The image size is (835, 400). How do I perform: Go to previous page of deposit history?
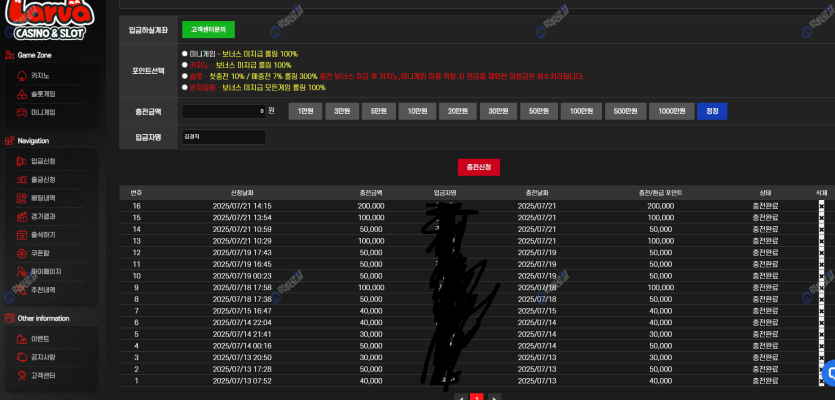[460, 397]
